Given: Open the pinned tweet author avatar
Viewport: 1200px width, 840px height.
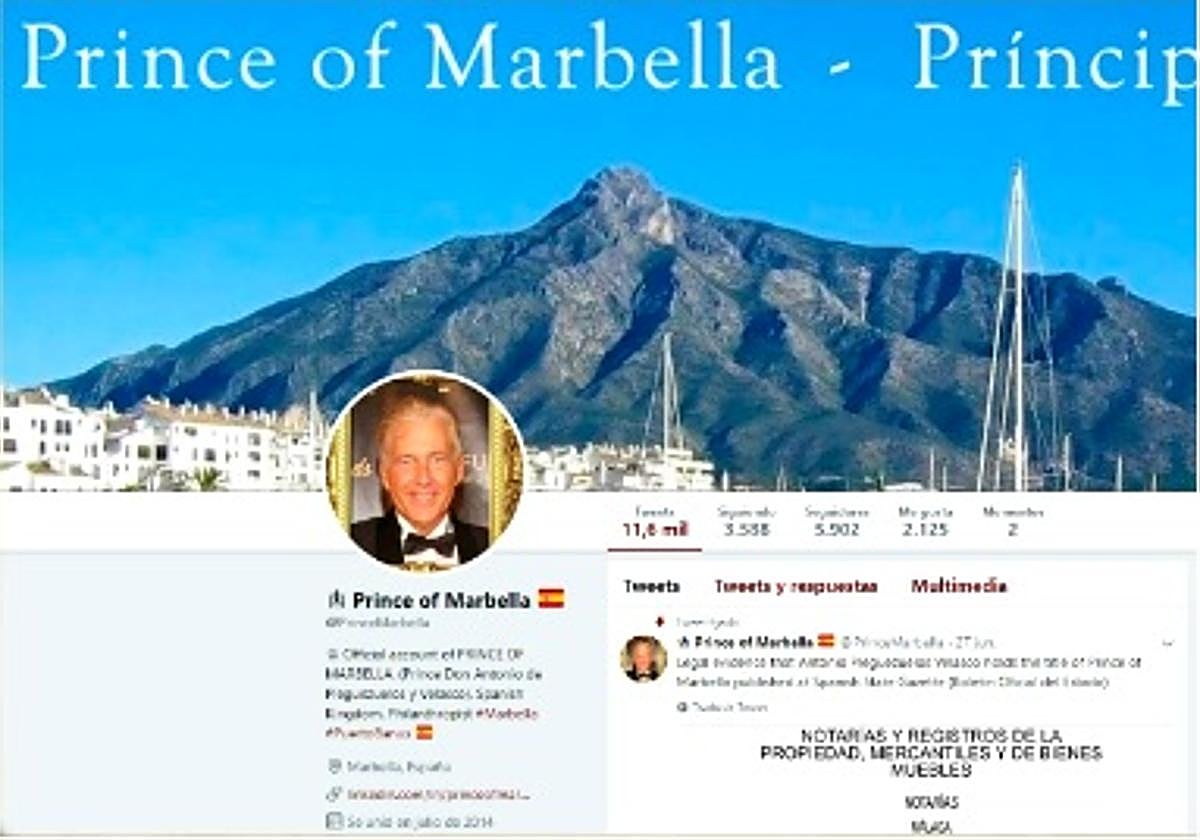Looking at the screenshot, I should pyautogui.click(x=643, y=659).
